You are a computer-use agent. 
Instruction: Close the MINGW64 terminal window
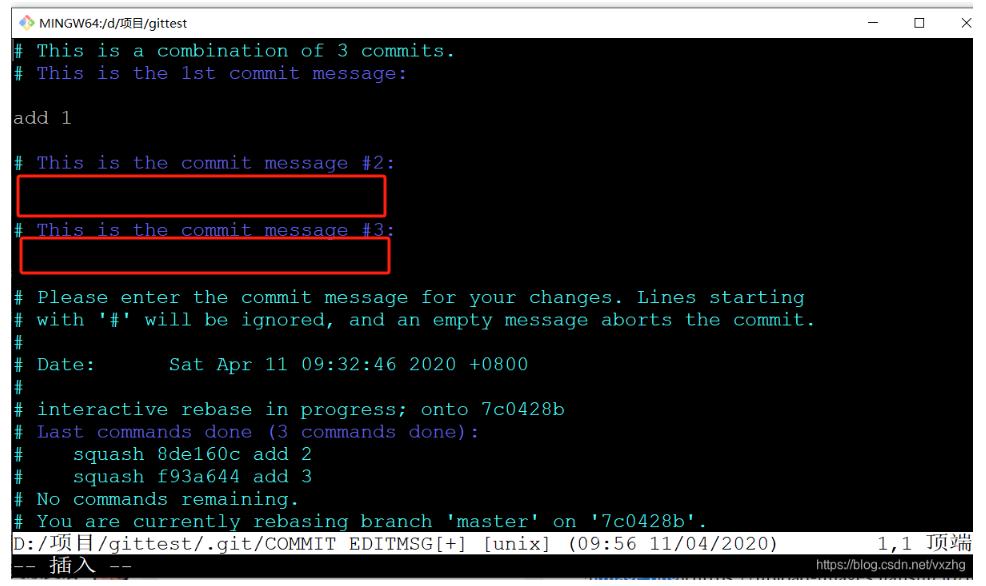(x=966, y=23)
